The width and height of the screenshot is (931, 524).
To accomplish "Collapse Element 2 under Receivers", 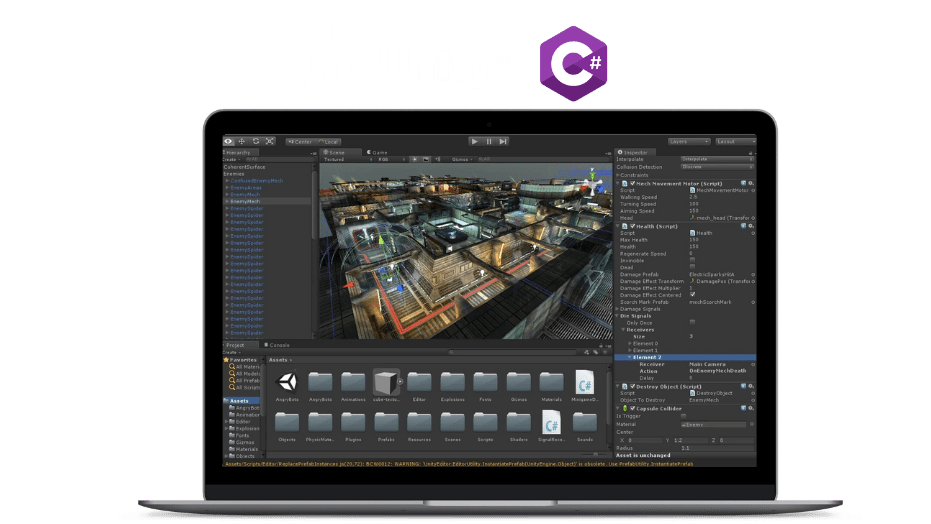I will coord(630,357).
